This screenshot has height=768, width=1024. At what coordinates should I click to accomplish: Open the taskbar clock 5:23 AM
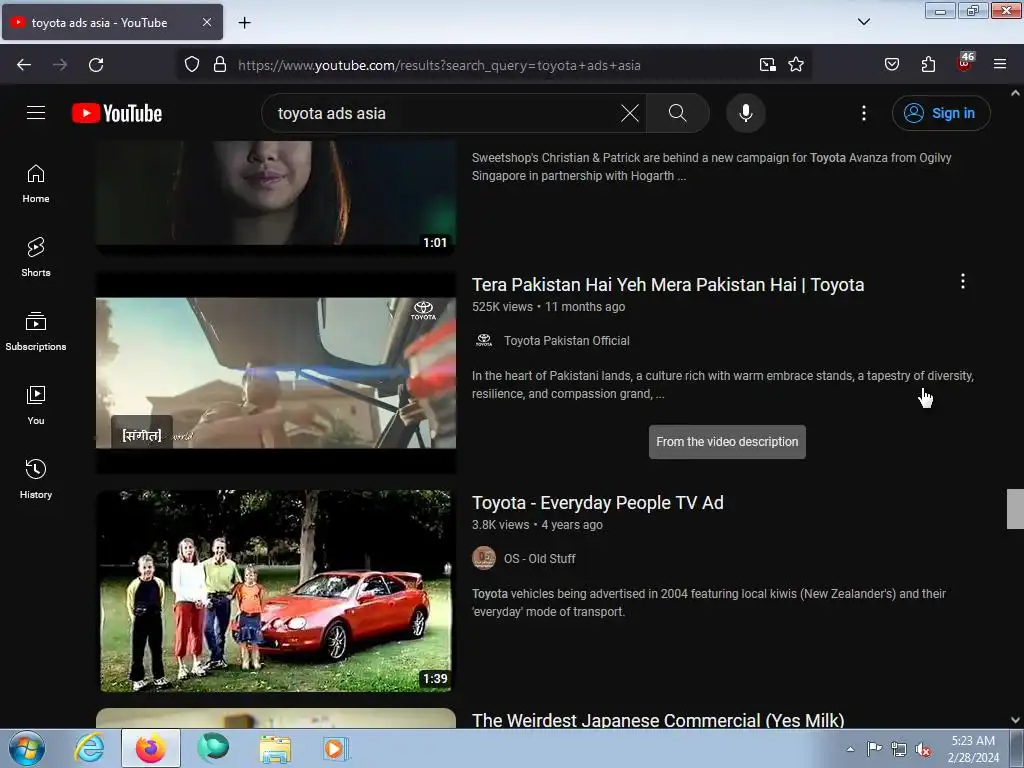(x=973, y=749)
